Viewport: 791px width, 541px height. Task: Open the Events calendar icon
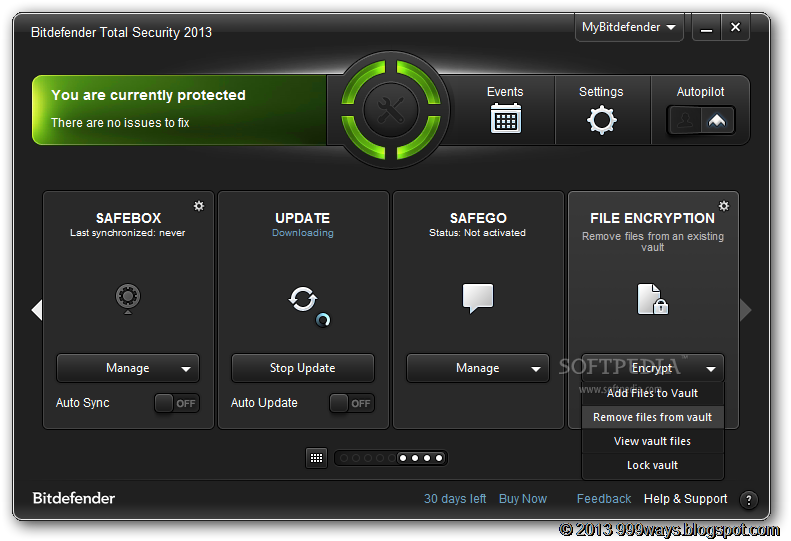click(505, 118)
